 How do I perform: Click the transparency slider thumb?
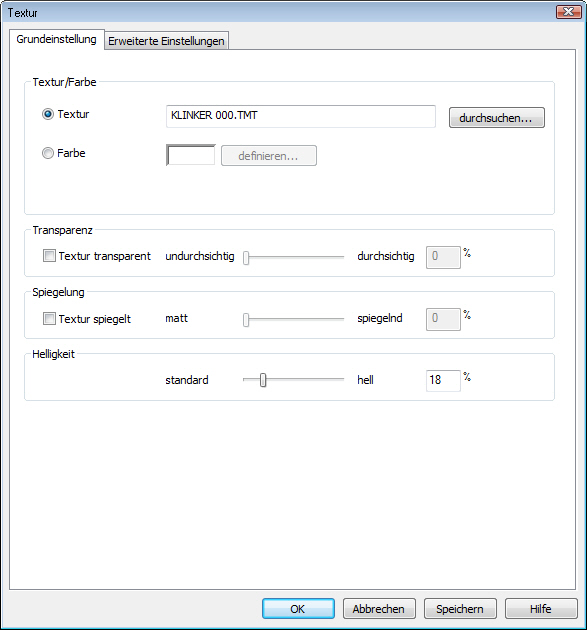pyautogui.click(x=246, y=258)
